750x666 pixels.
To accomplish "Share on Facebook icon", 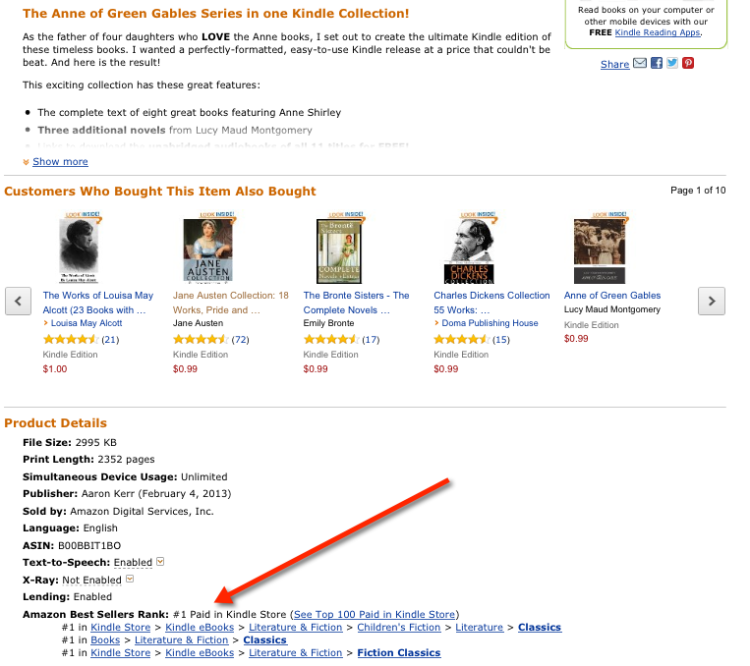I will tap(657, 64).
